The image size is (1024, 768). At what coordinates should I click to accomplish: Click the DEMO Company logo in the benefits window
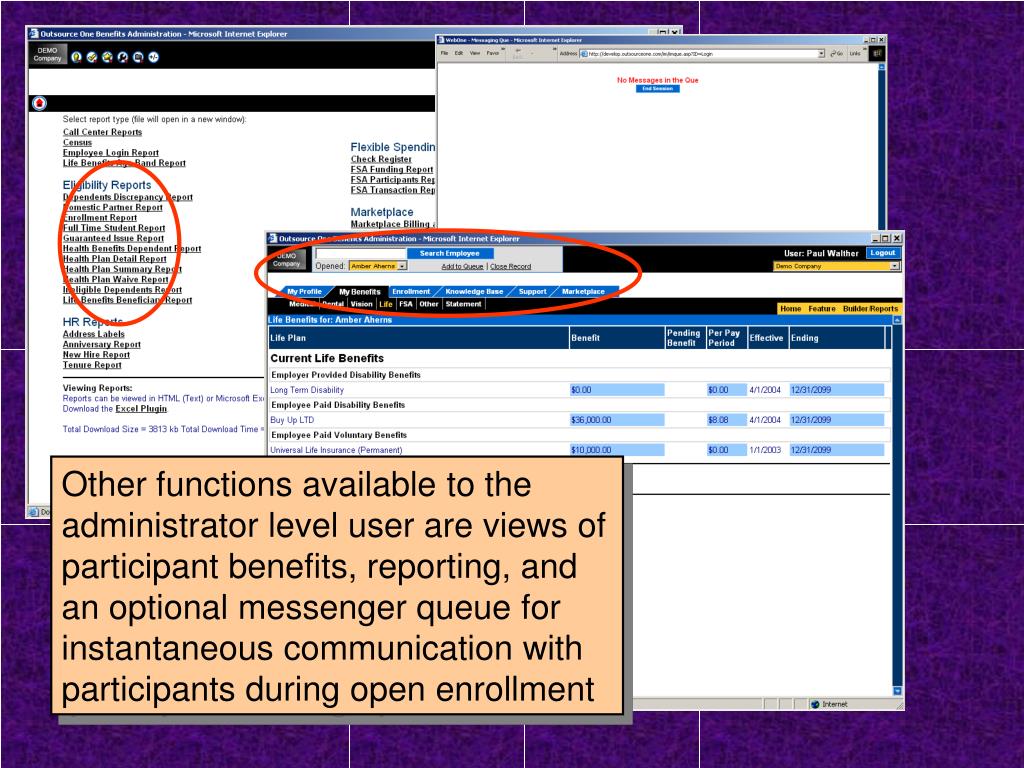coord(287,259)
